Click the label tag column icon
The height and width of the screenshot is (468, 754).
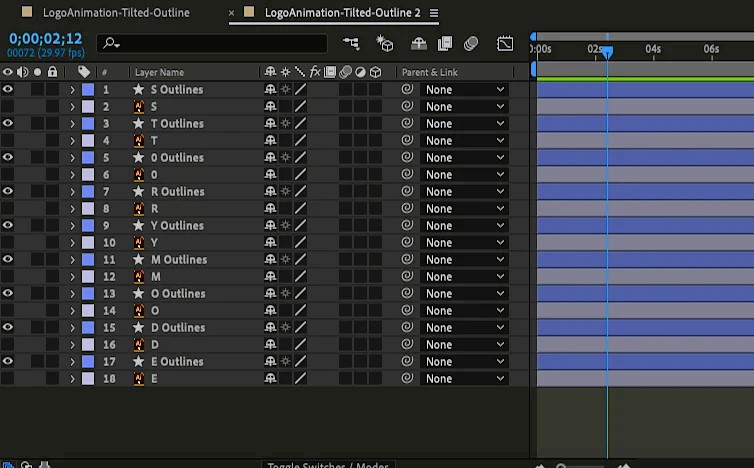click(x=84, y=72)
